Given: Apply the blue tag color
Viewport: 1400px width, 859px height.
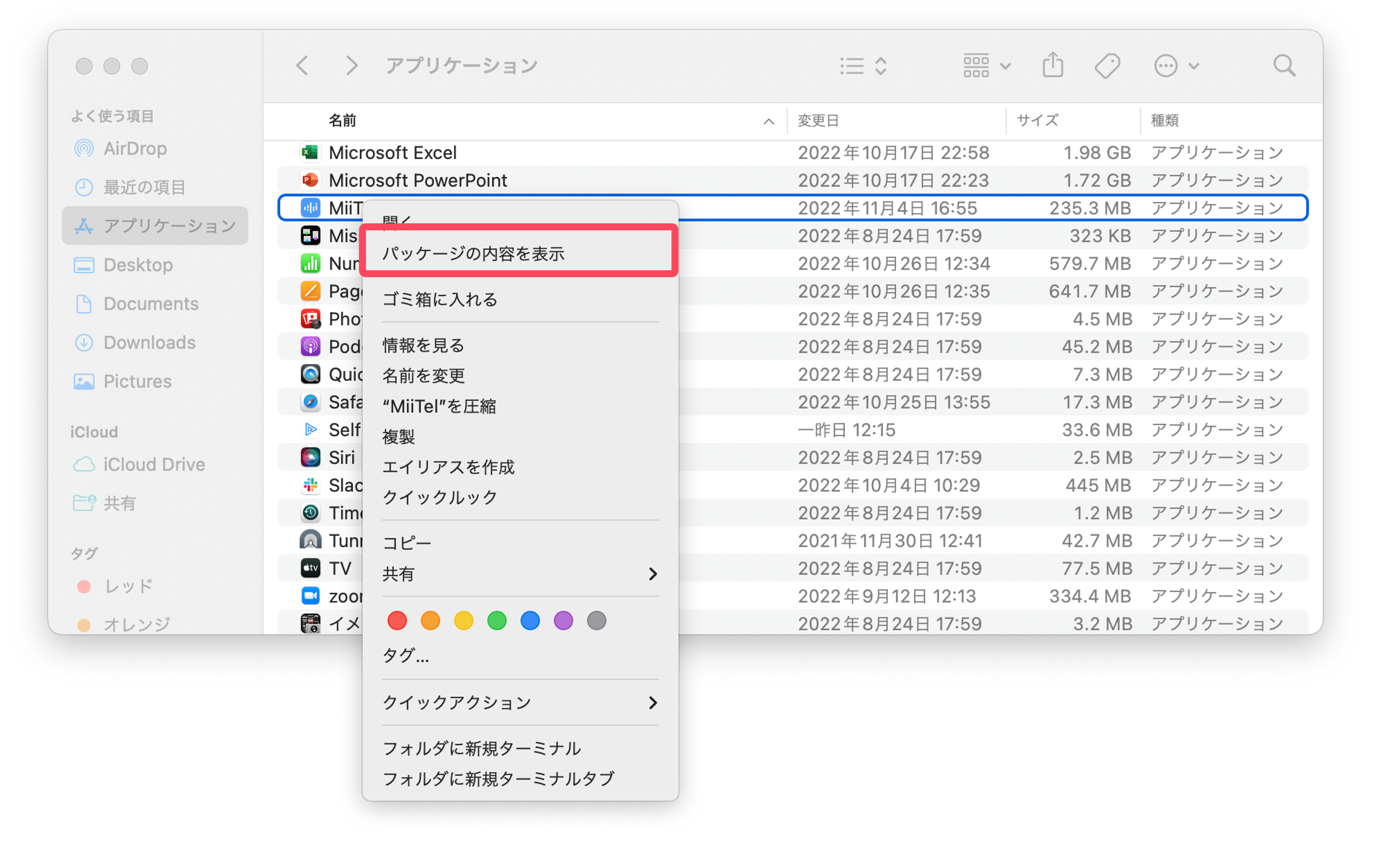Looking at the screenshot, I should click(529, 621).
